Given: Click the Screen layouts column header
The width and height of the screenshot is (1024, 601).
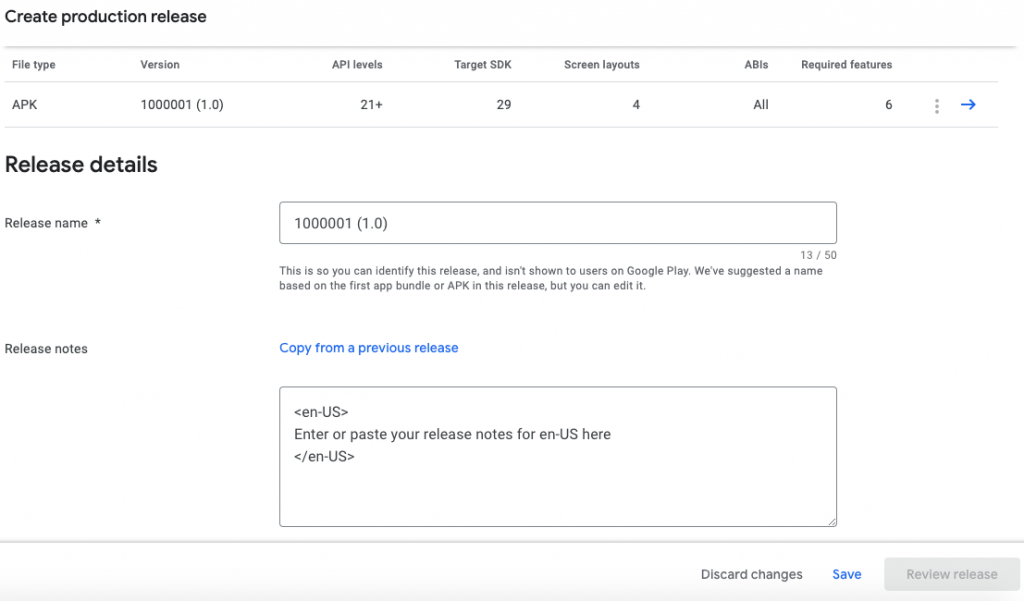Looking at the screenshot, I should pos(601,65).
